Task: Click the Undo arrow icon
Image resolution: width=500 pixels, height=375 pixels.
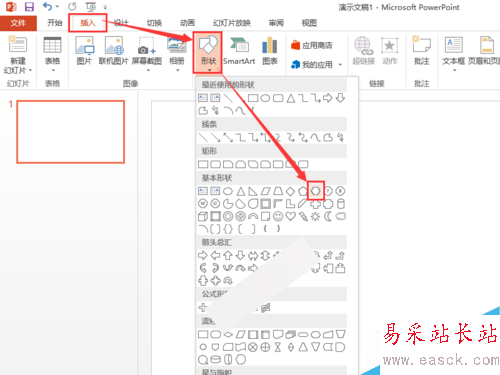Action: point(47,7)
